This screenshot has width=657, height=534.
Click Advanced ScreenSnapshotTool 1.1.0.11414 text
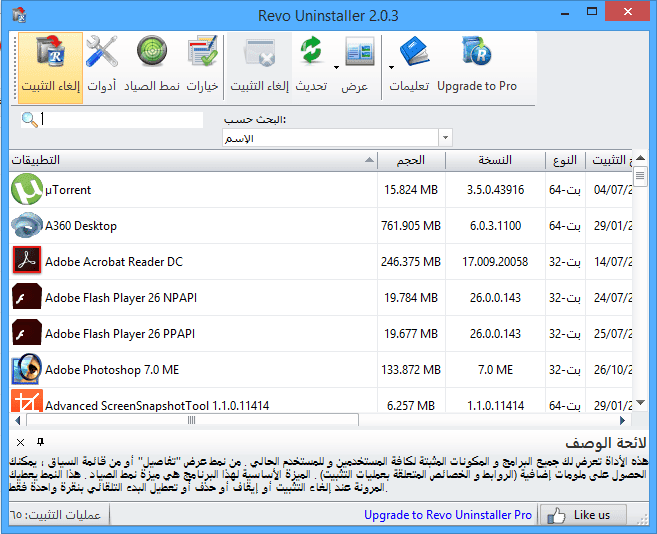pos(157,406)
